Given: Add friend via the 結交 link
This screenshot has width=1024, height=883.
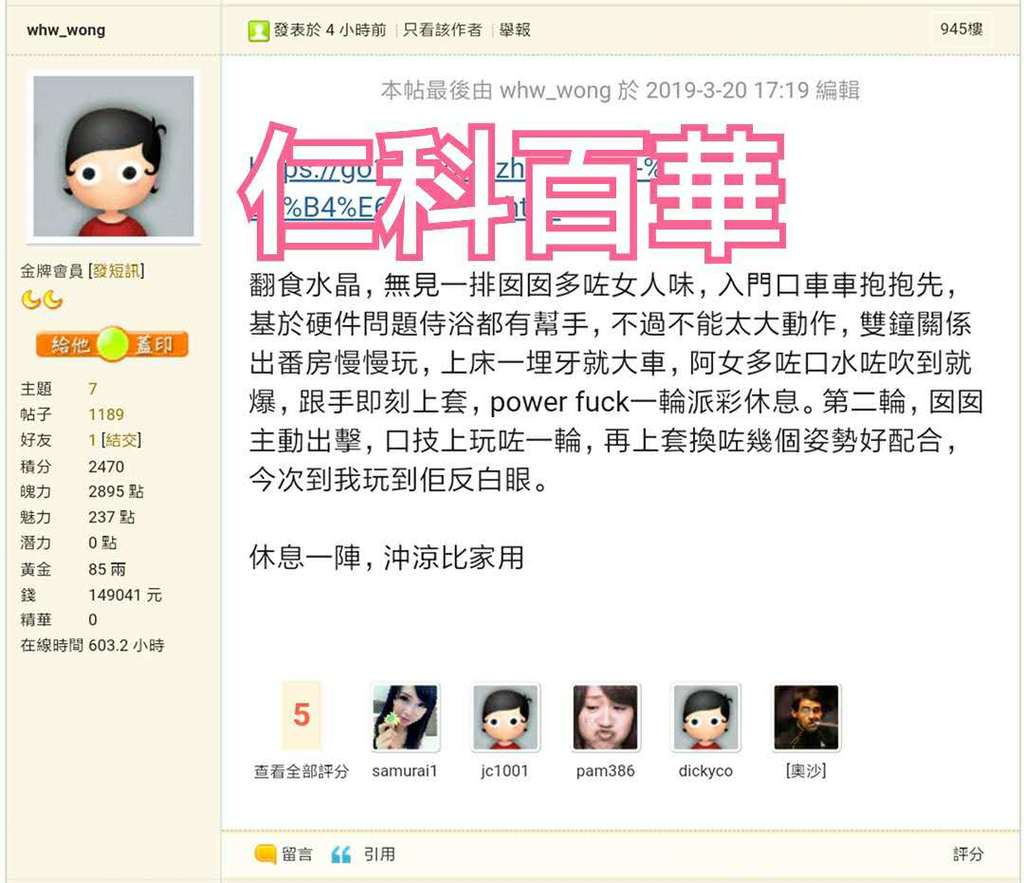Looking at the screenshot, I should tap(121, 440).
